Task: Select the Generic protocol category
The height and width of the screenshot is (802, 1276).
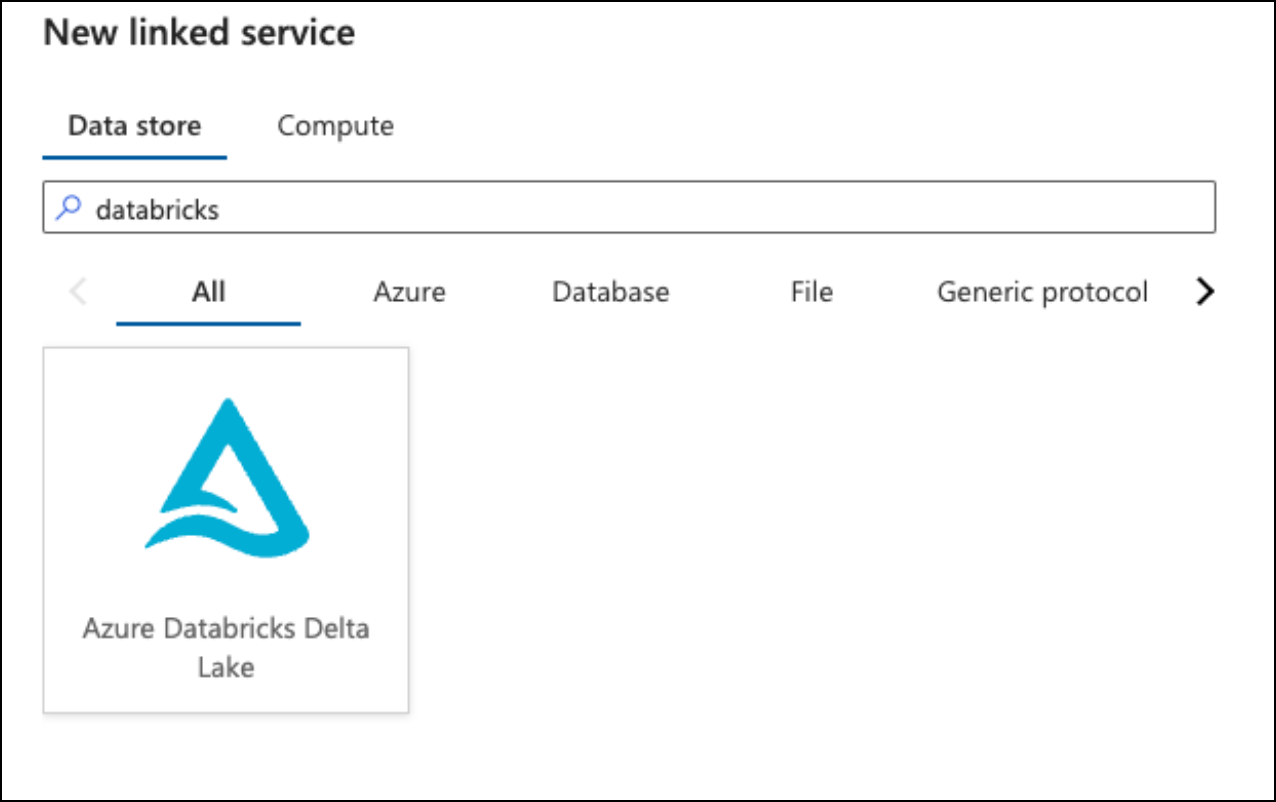Action: 1042,291
